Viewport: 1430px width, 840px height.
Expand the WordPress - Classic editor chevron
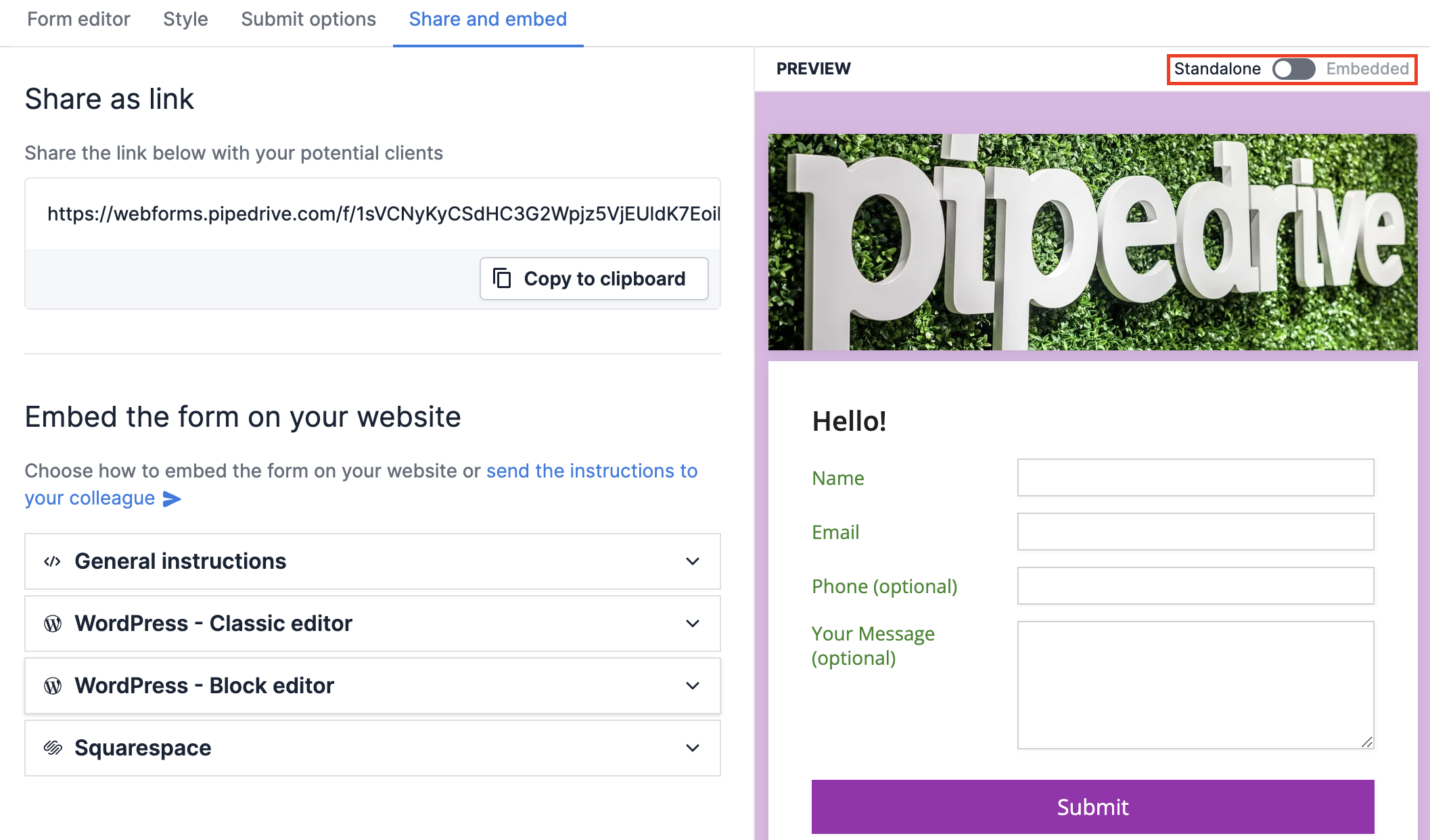pyautogui.click(x=693, y=624)
